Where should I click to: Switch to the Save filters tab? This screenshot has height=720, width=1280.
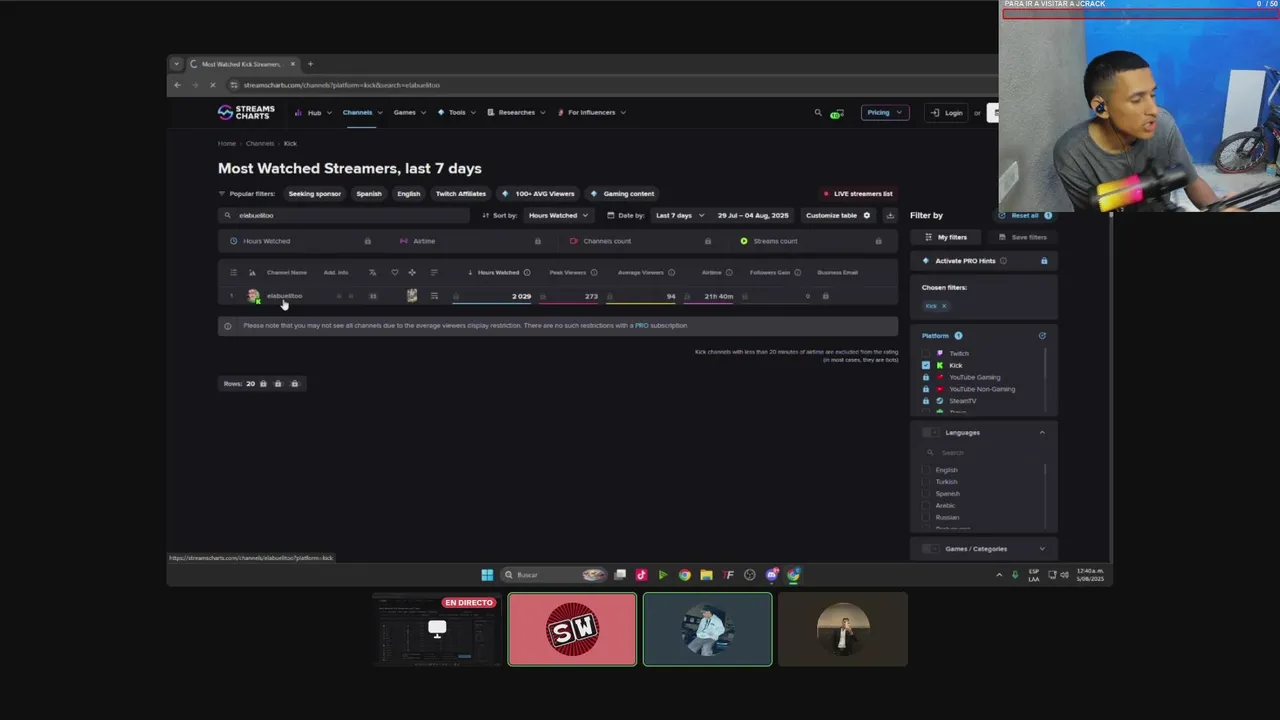pos(1022,238)
